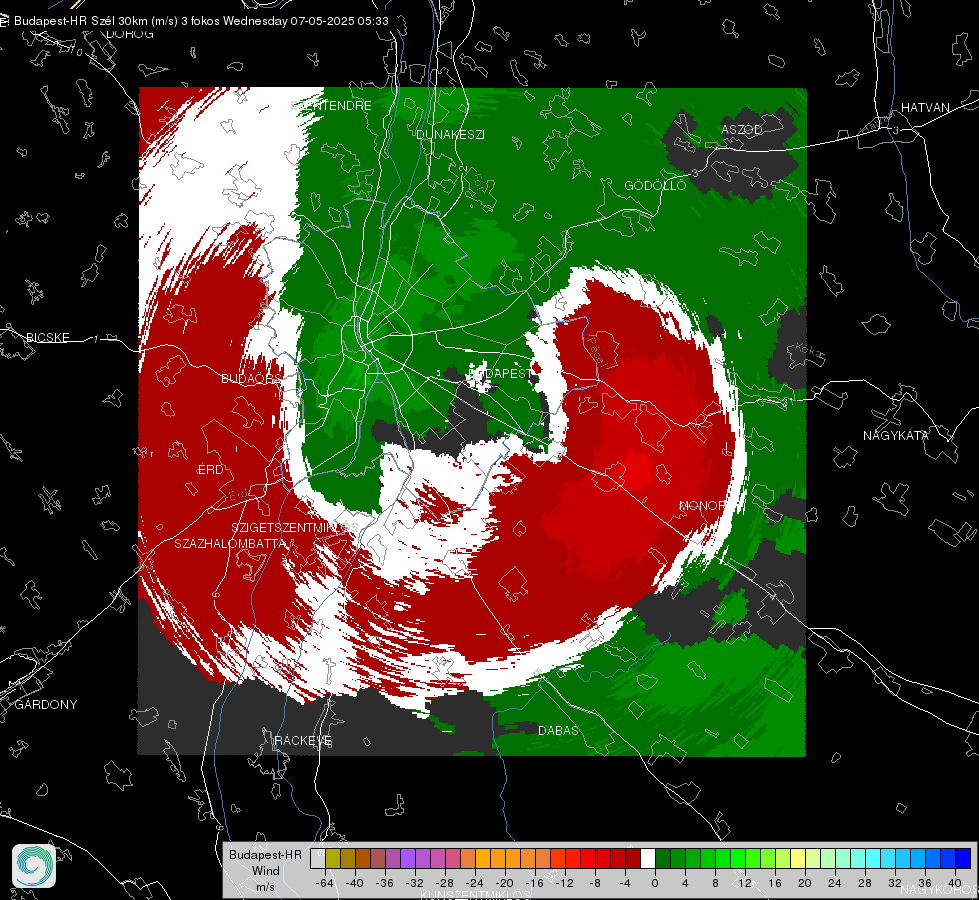Click the Kóka label on gray patch
Viewport: 979px width, 900px height.
[809, 351]
